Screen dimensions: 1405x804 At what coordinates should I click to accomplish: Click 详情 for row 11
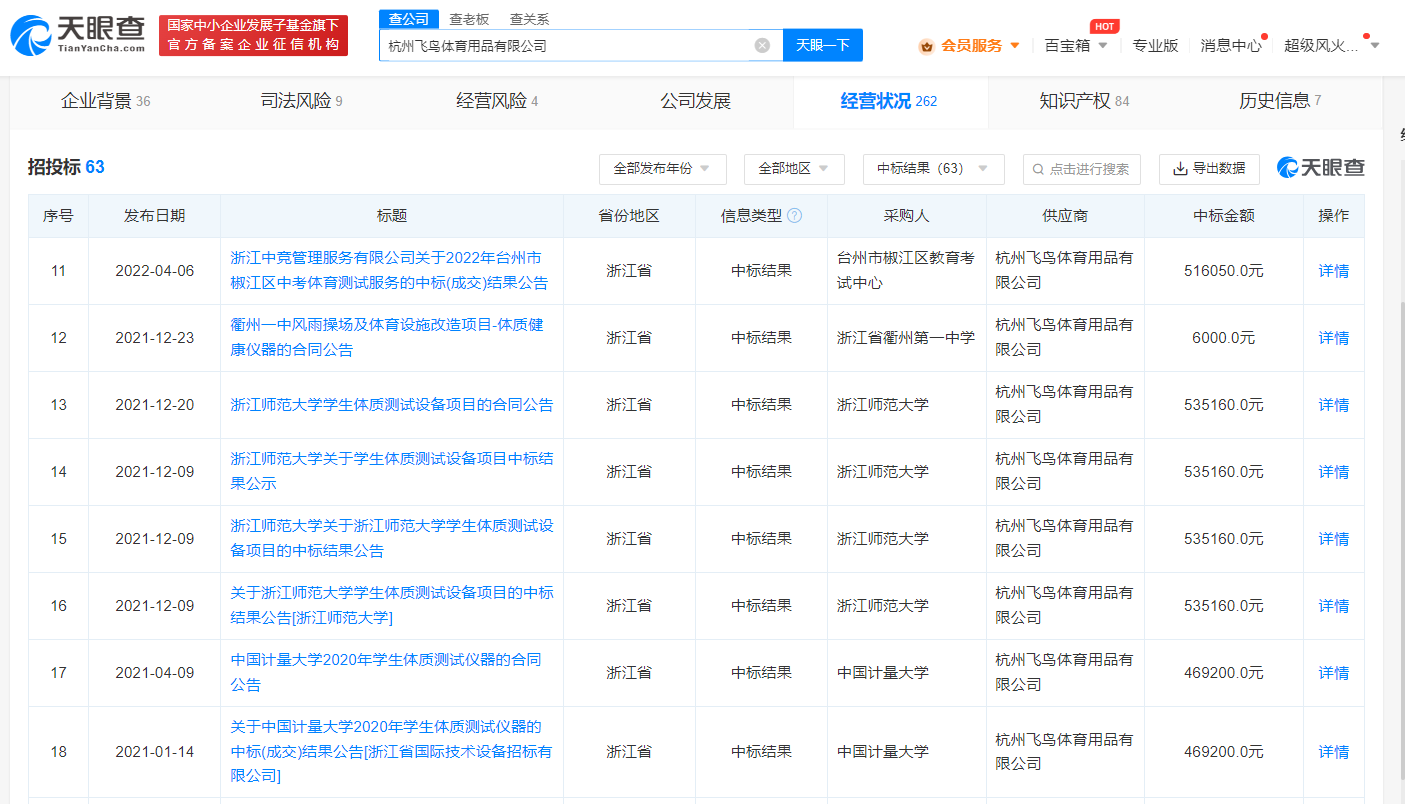pyautogui.click(x=1333, y=271)
